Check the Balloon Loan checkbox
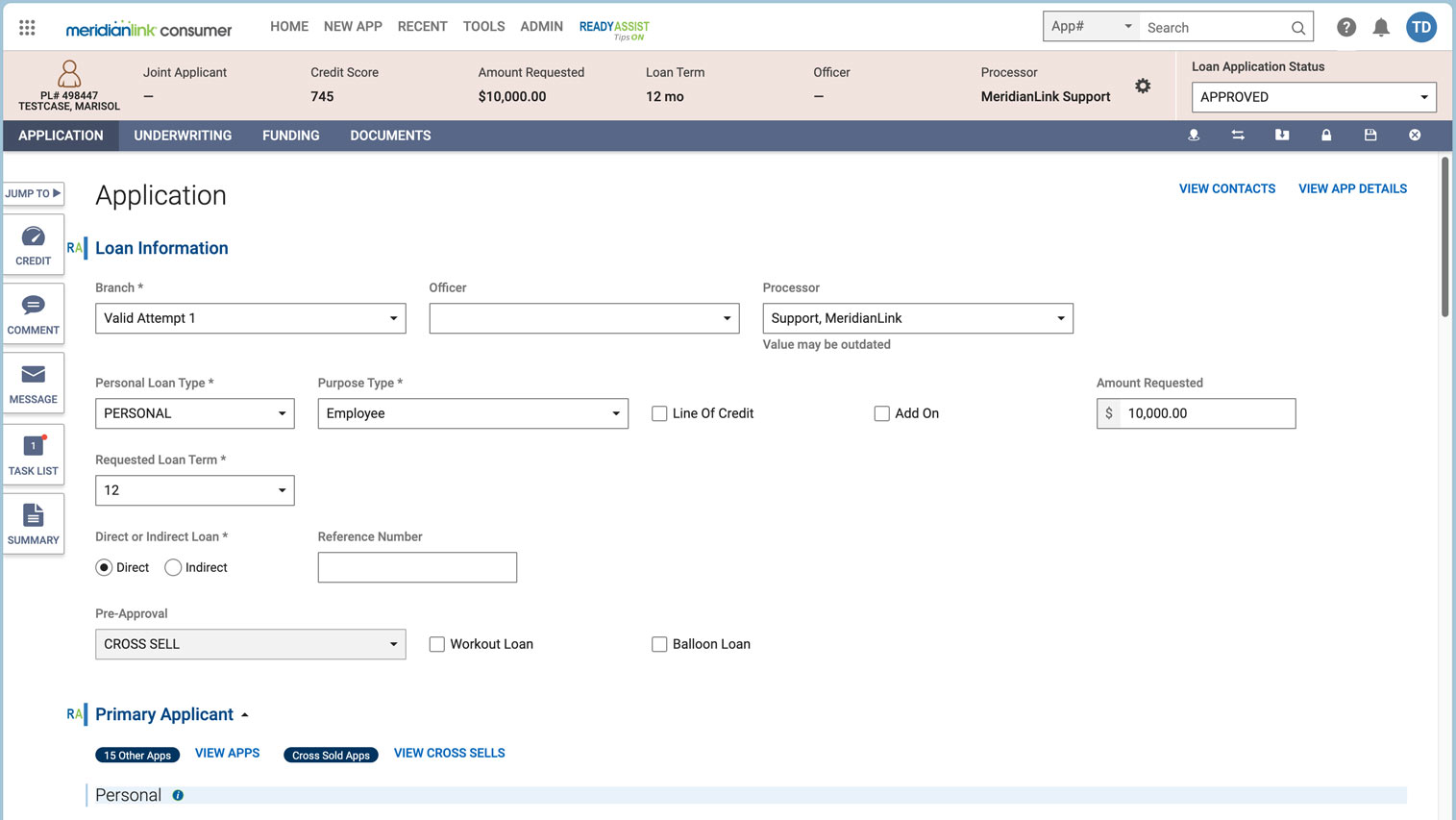This screenshot has width=1456, height=820. [659, 643]
